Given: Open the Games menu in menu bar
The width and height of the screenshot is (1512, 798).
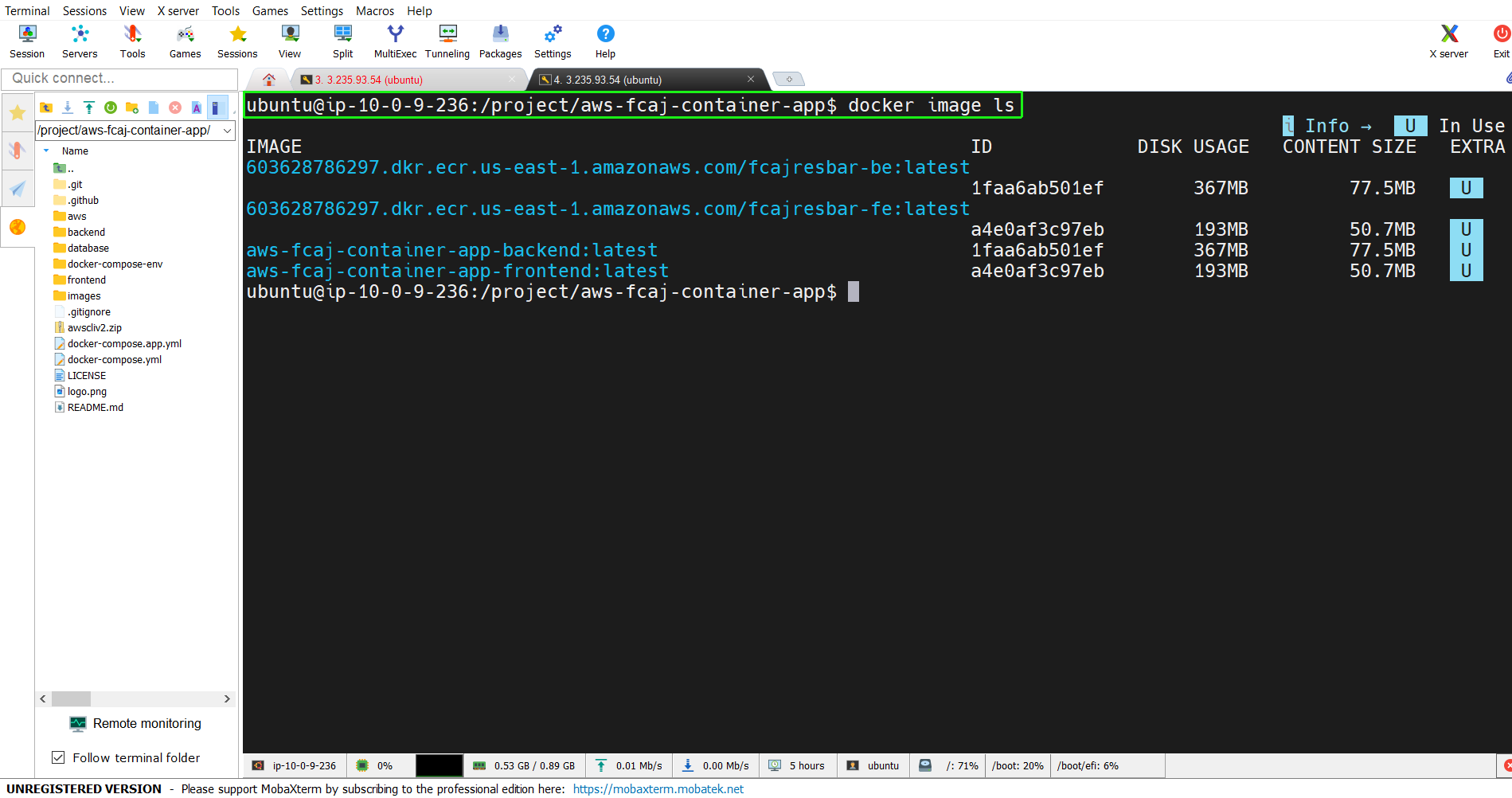Looking at the screenshot, I should pos(270,10).
